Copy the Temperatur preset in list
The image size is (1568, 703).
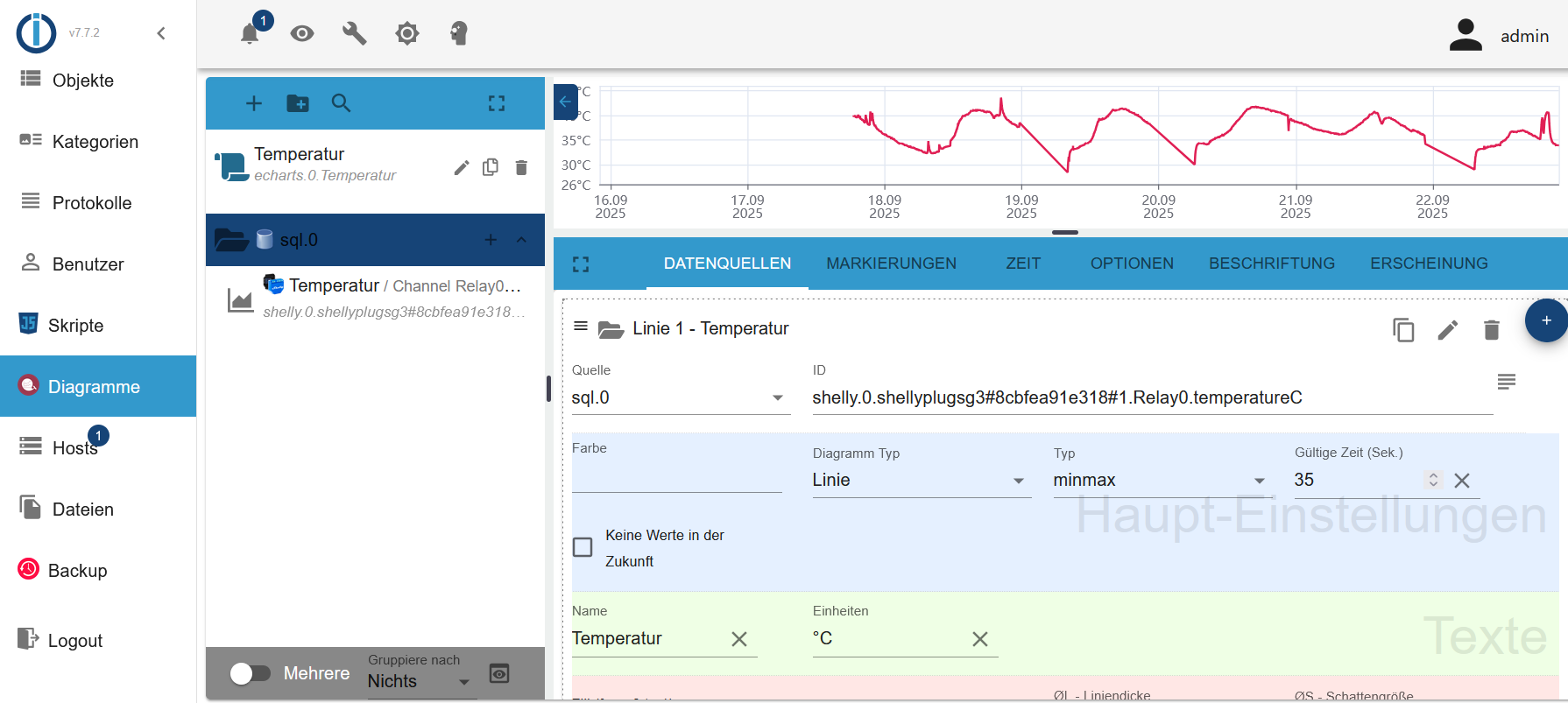[491, 167]
